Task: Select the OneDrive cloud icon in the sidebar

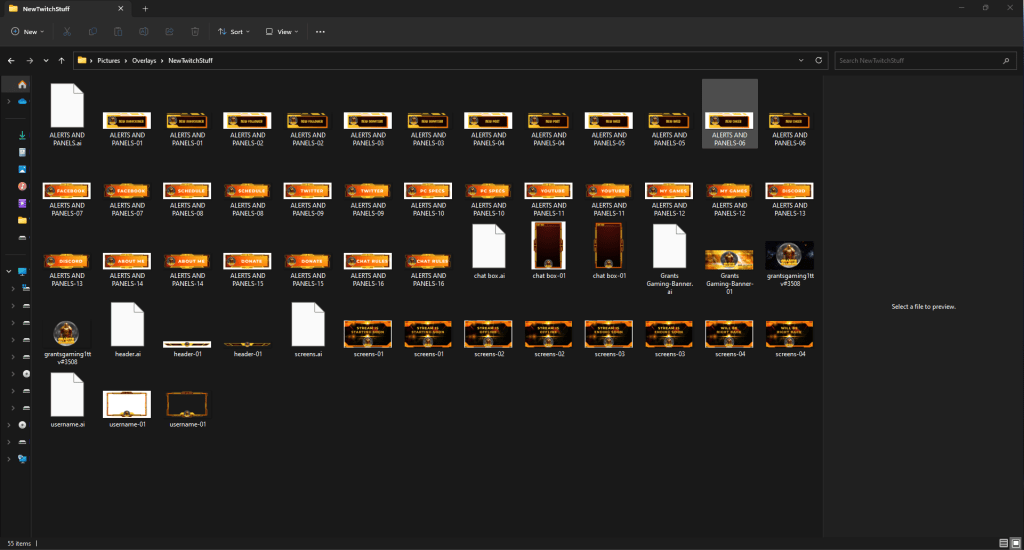Action: (22, 101)
